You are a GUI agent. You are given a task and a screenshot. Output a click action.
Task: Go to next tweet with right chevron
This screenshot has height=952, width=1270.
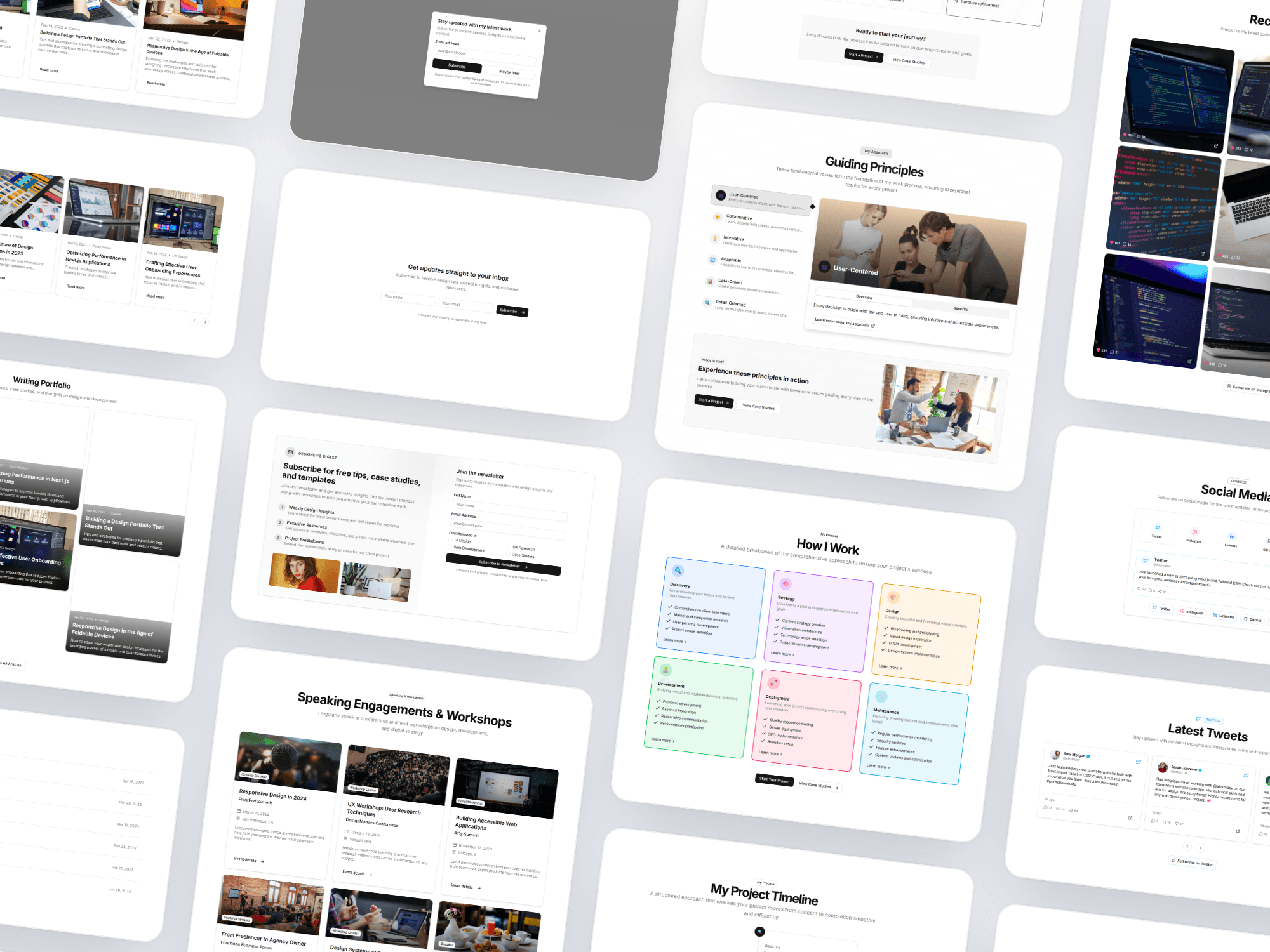(x=1200, y=848)
